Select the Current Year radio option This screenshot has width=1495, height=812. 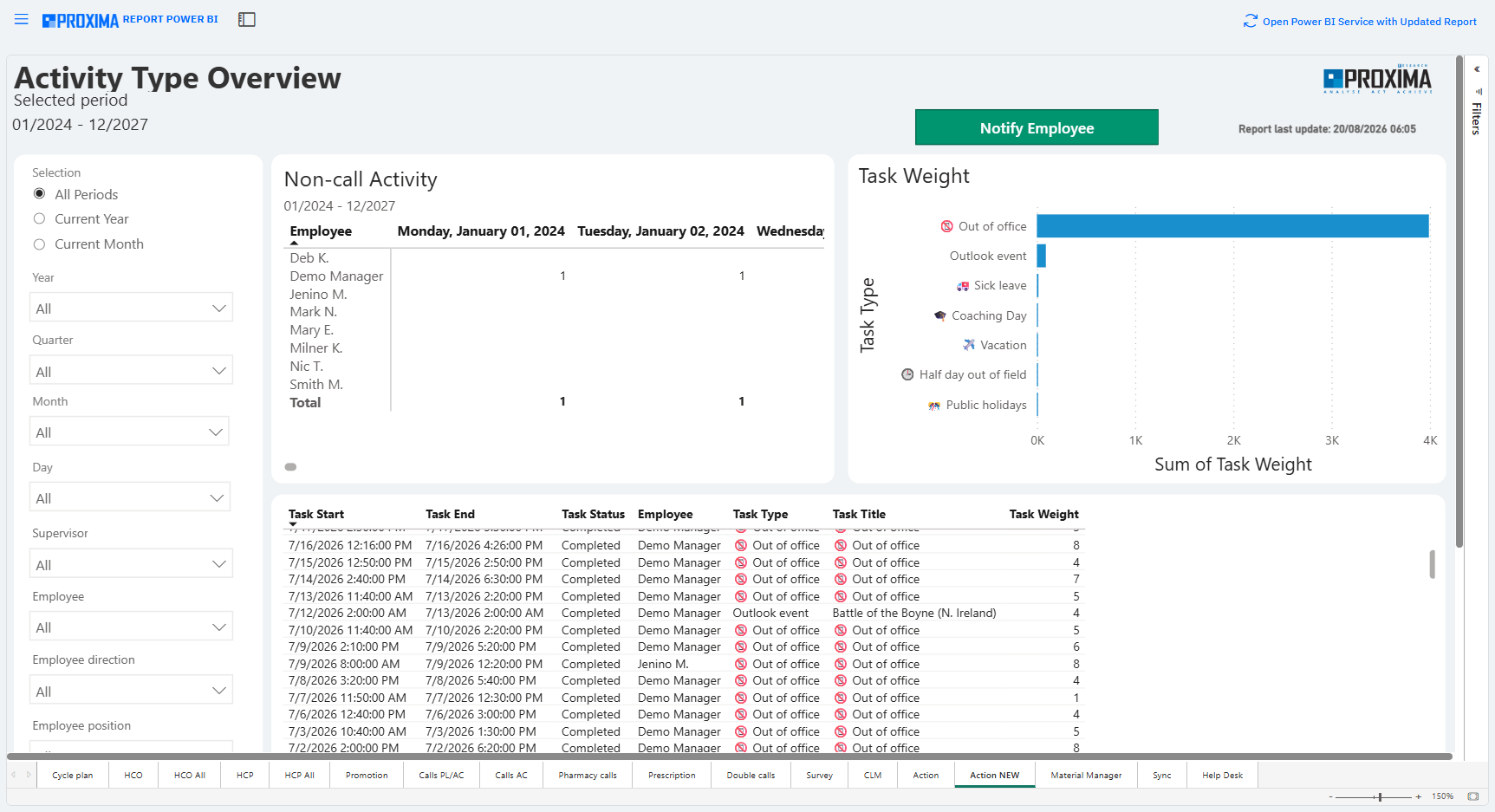click(39, 218)
